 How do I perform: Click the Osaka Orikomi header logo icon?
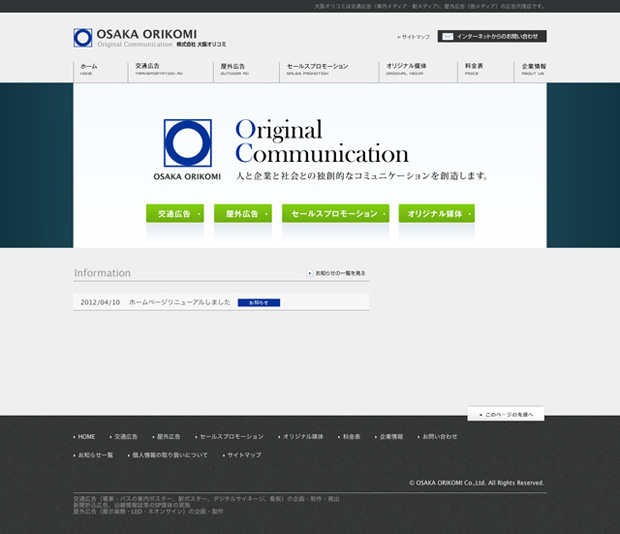click(83, 38)
